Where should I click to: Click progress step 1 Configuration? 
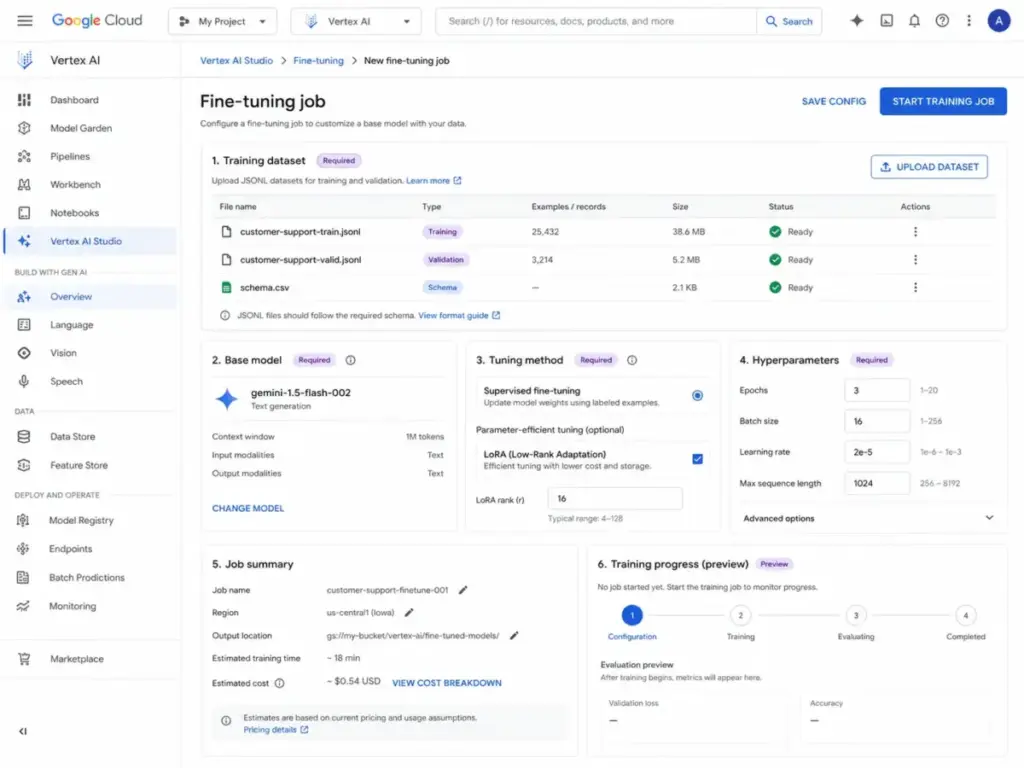coord(632,615)
